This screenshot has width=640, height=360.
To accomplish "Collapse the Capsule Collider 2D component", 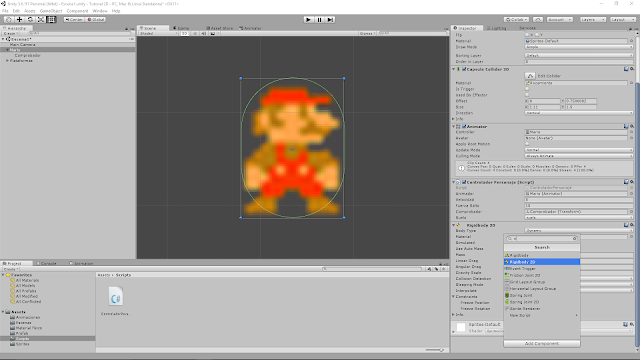I will [453, 69].
